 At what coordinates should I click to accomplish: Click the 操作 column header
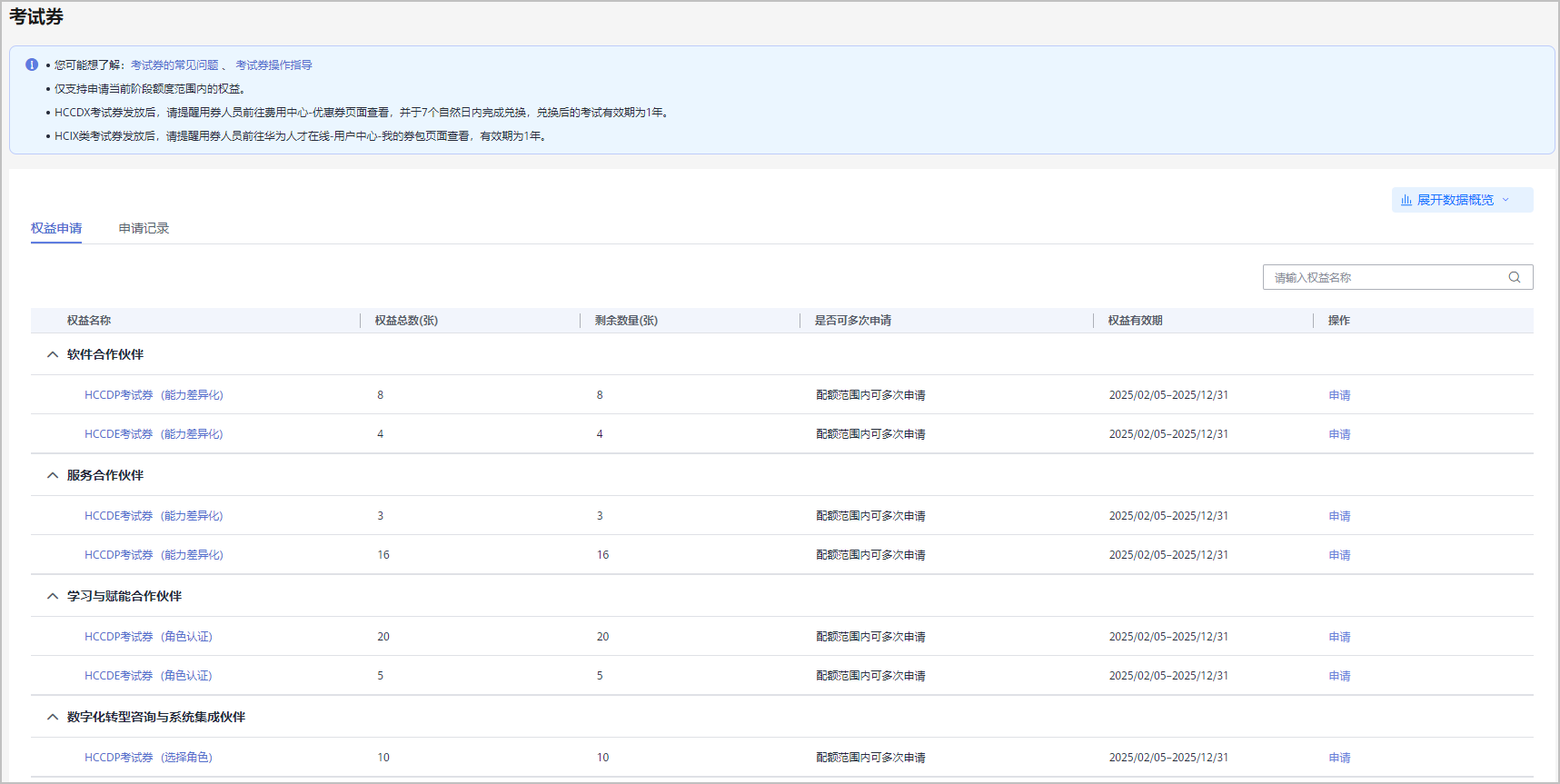pyautogui.click(x=1338, y=321)
